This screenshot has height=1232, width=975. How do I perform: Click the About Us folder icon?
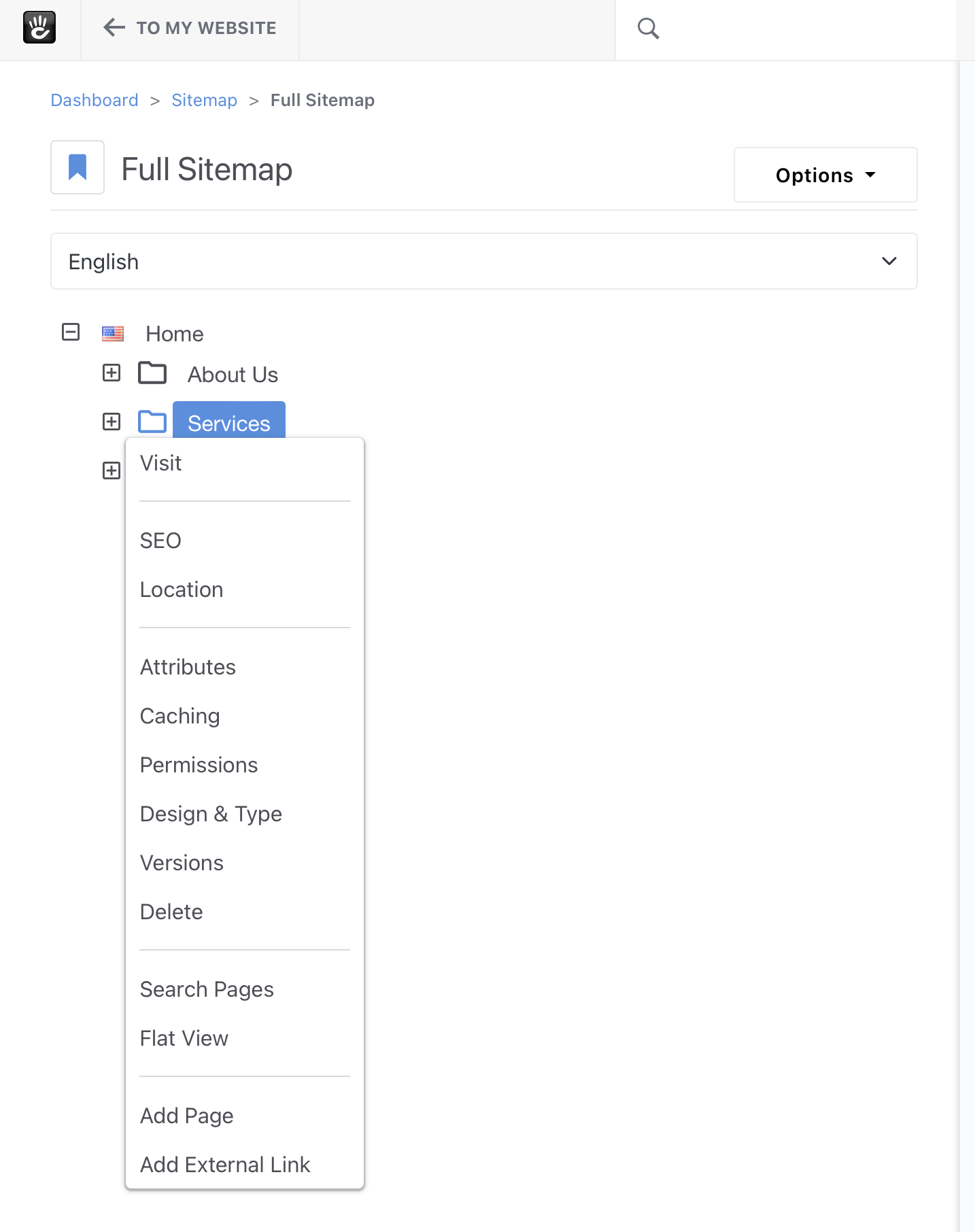(152, 373)
